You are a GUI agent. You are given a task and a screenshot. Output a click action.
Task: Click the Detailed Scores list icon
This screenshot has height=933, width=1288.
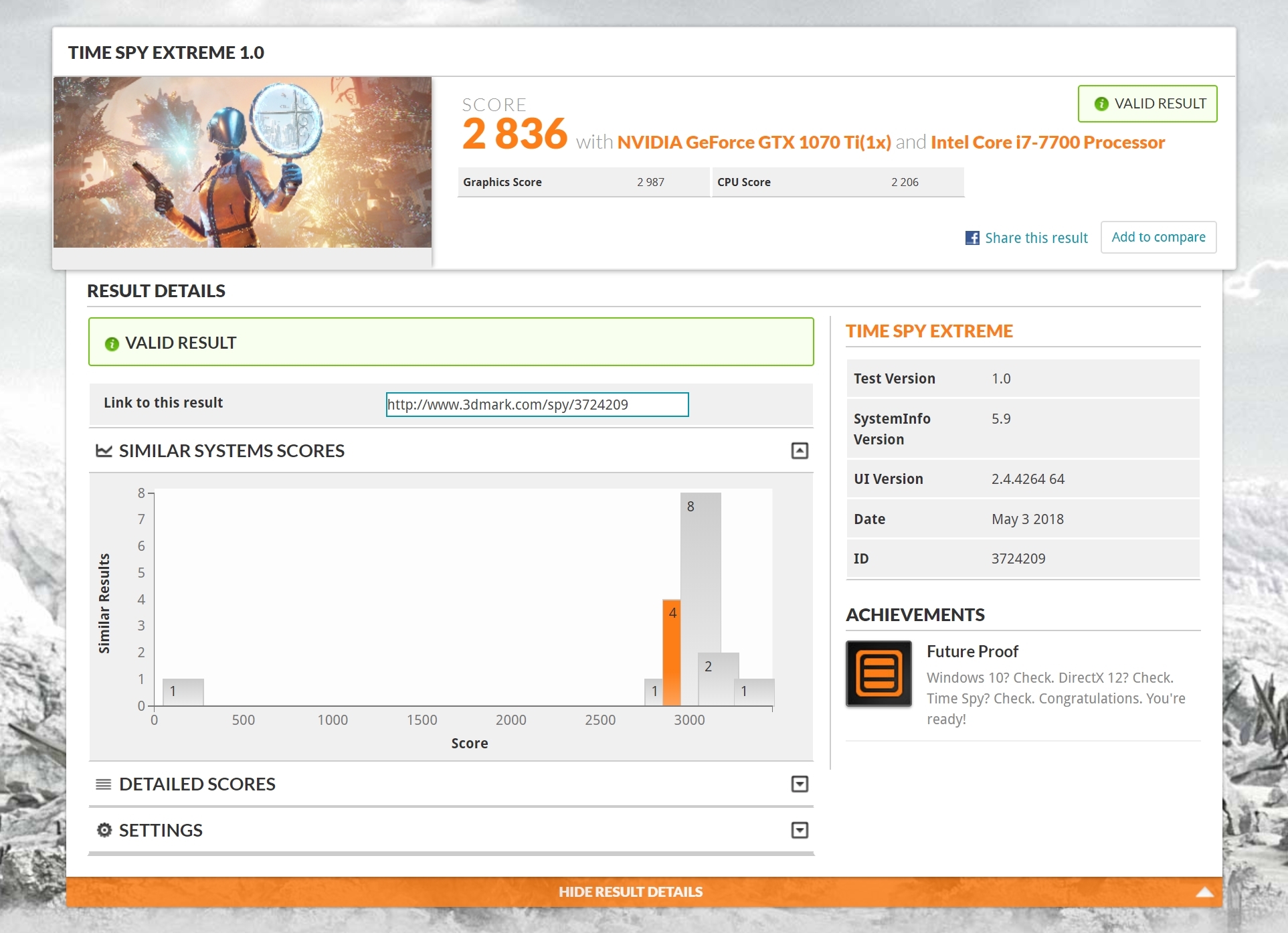[x=104, y=784]
